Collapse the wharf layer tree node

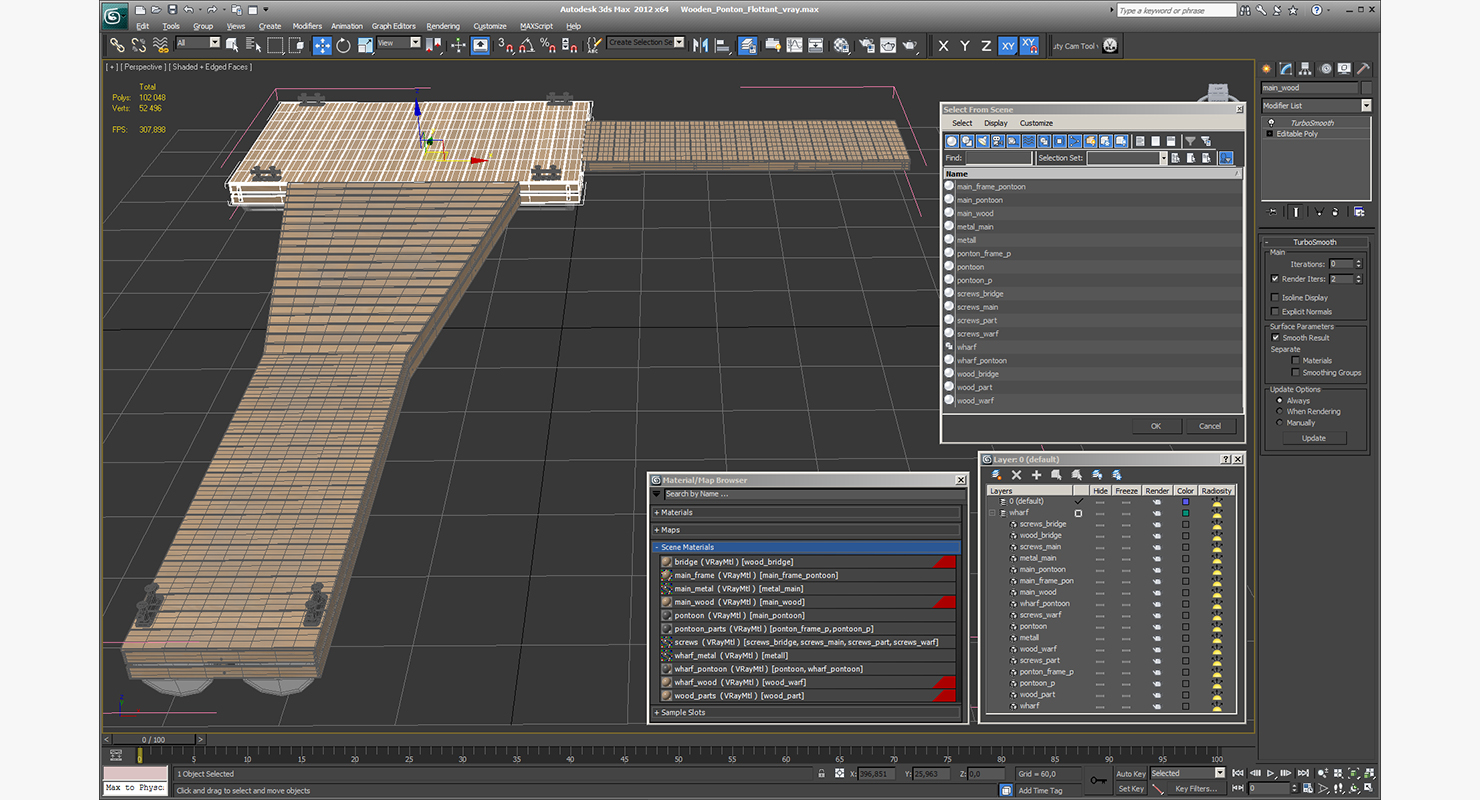[993, 513]
